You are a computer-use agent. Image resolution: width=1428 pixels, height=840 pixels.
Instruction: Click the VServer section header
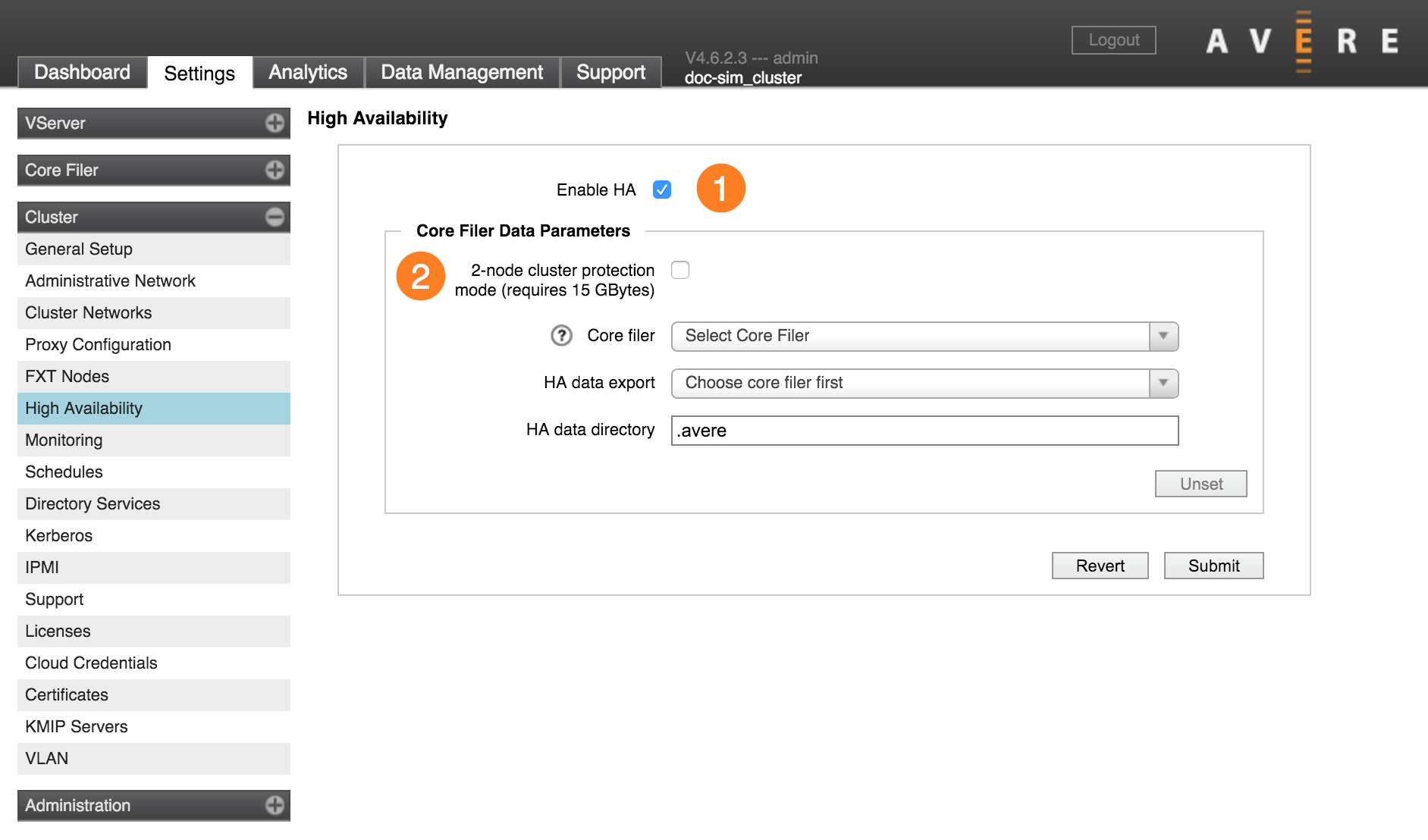154,123
